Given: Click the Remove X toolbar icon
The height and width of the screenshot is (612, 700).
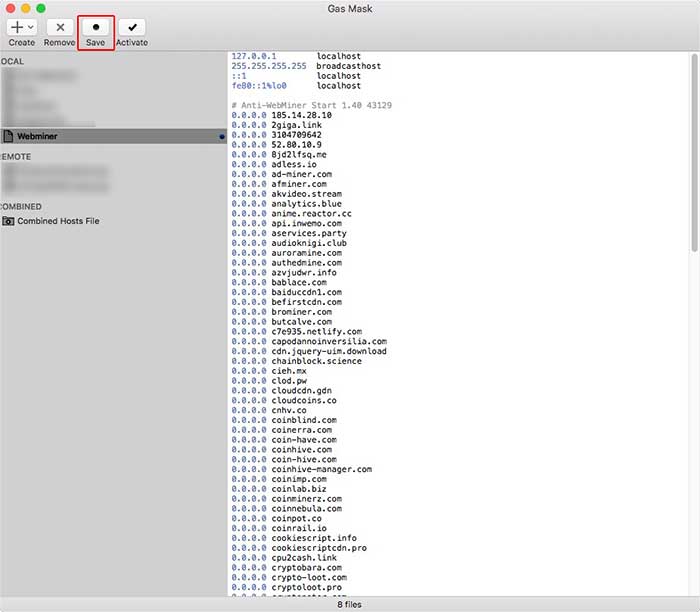Looking at the screenshot, I should click(x=59, y=28).
